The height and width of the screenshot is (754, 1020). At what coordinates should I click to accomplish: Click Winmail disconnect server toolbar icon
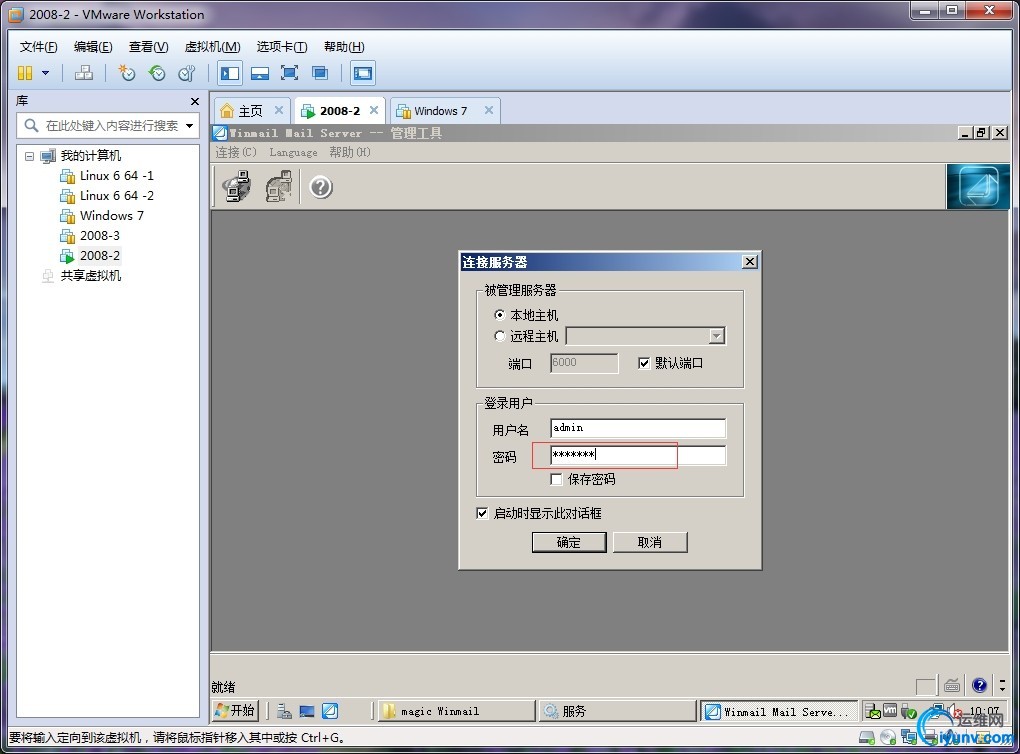tap(278, 187)
